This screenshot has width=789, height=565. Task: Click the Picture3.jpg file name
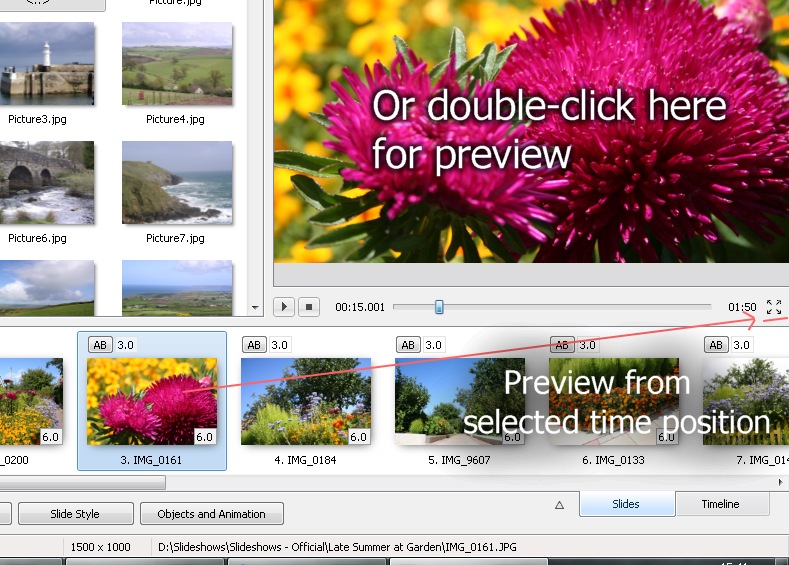(37, 119)
